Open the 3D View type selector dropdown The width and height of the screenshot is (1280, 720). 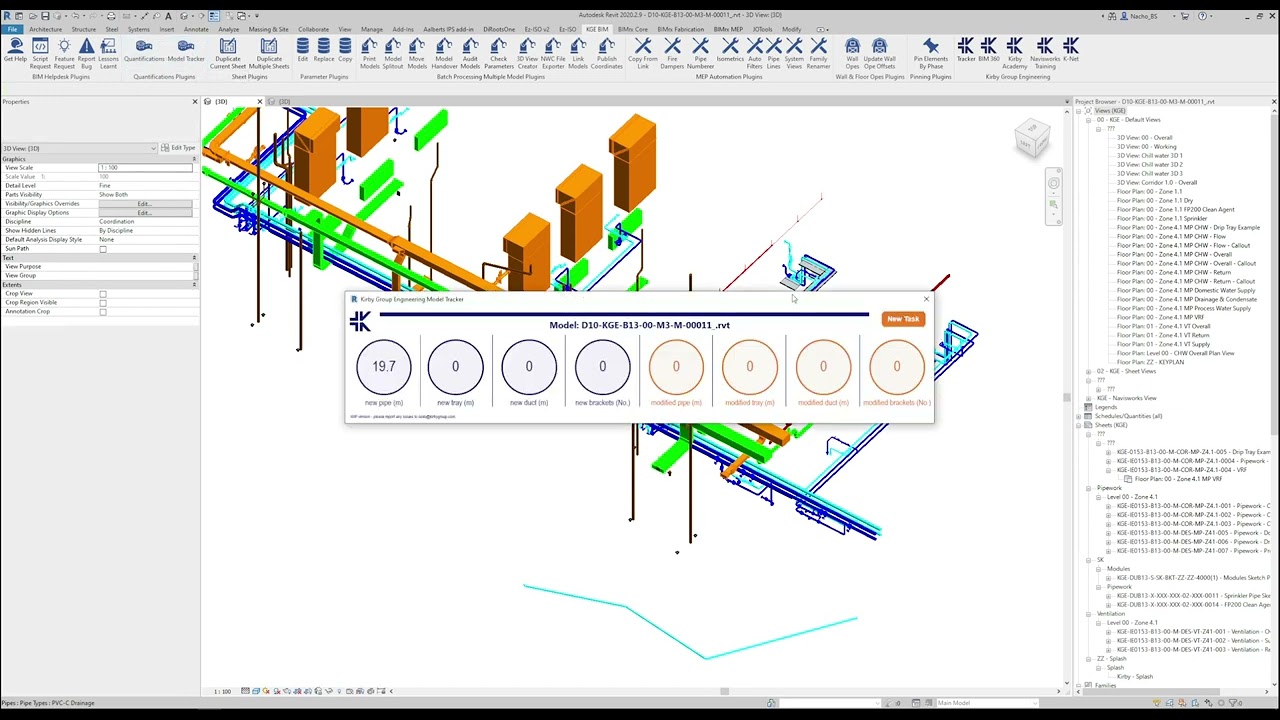point(80,148)
